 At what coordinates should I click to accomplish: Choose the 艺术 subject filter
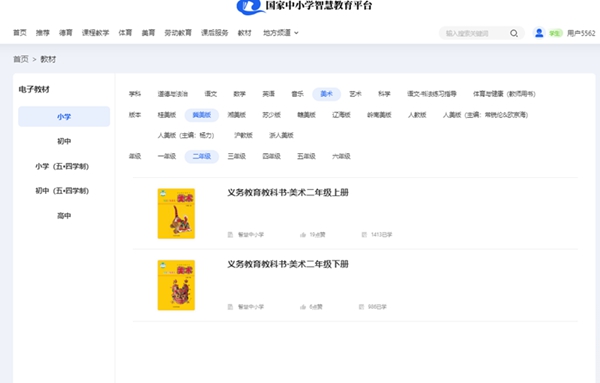point(355,94)
